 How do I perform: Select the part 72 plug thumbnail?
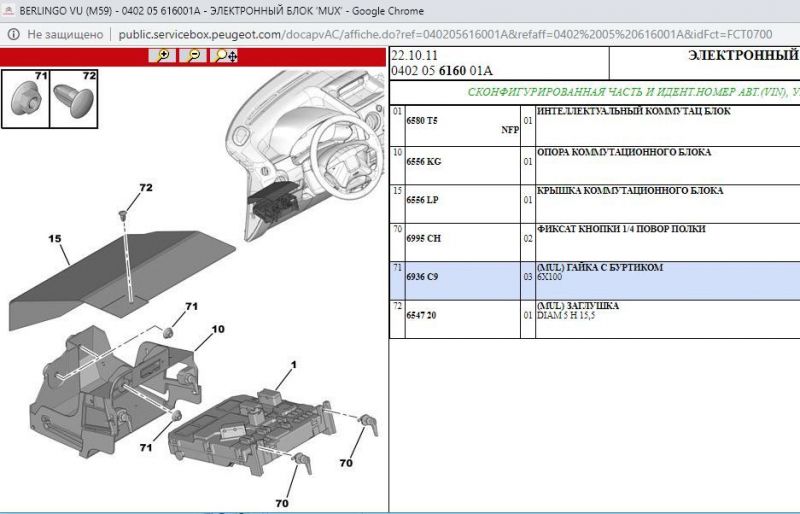coord(74,98)
